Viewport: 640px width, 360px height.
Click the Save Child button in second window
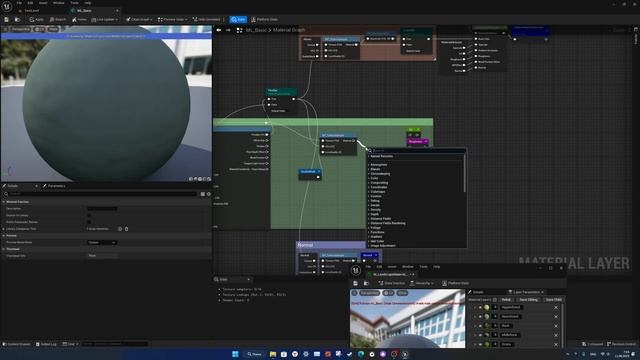pyautogui.click(x=553, y=300)
